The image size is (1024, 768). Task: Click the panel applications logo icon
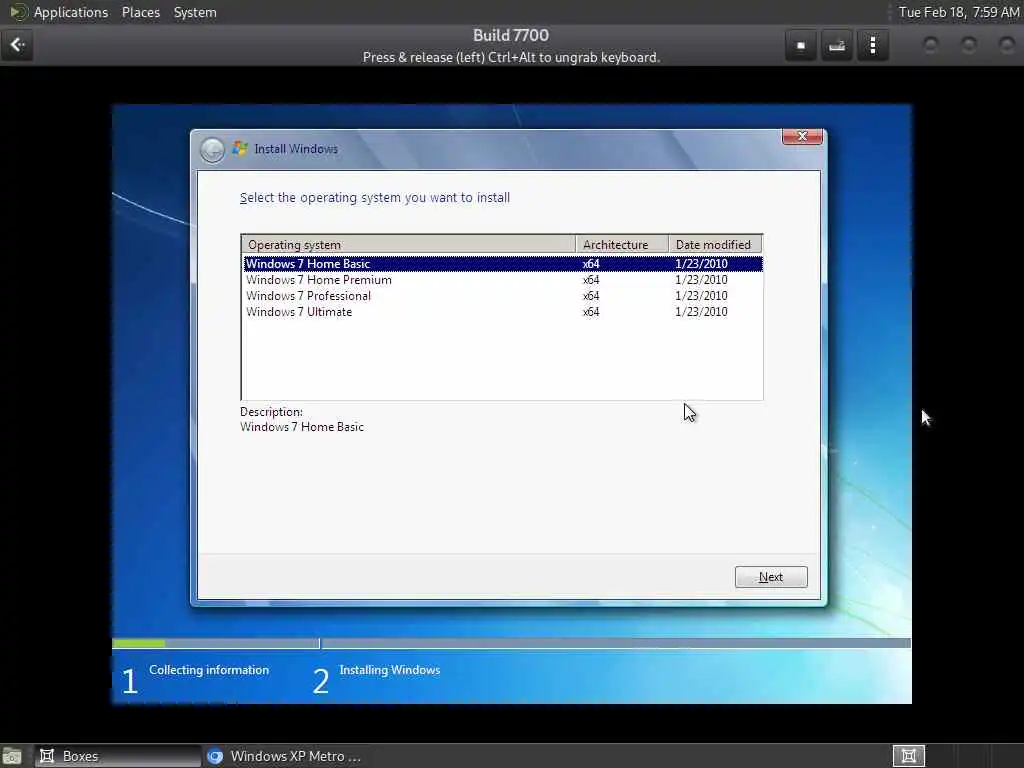(18, 12)
